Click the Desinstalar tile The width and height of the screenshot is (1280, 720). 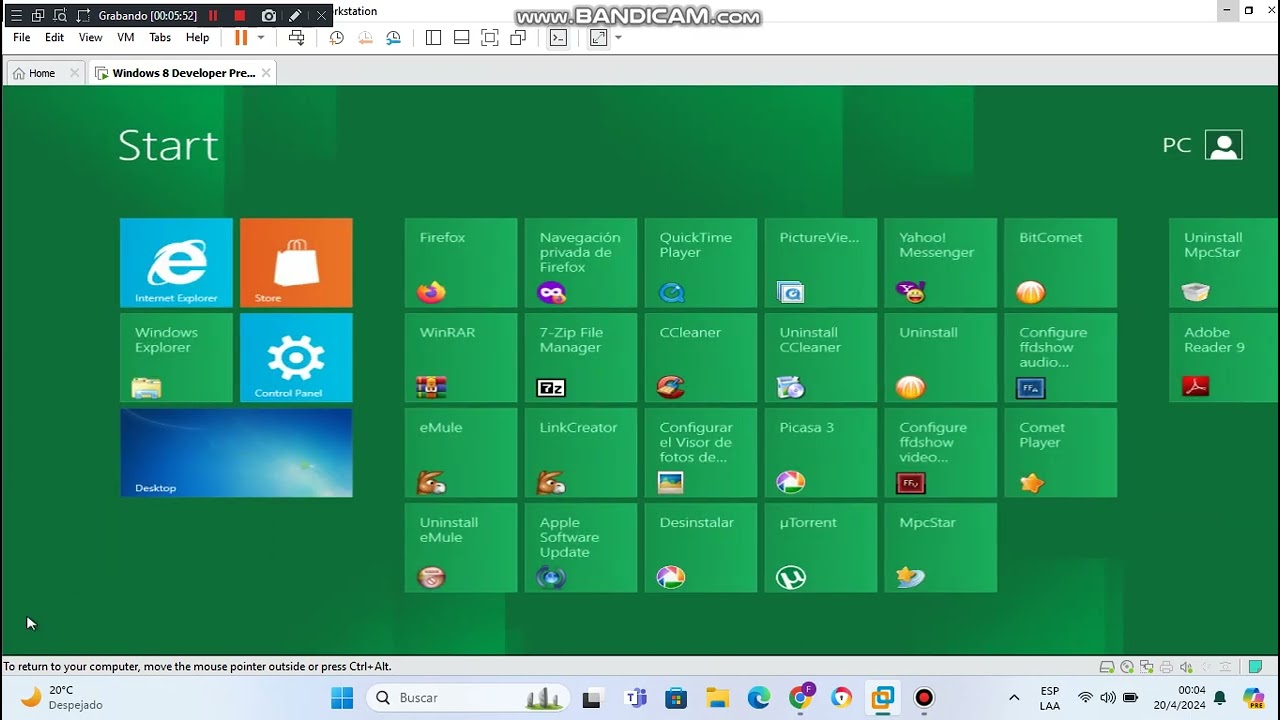coord(701,547)
